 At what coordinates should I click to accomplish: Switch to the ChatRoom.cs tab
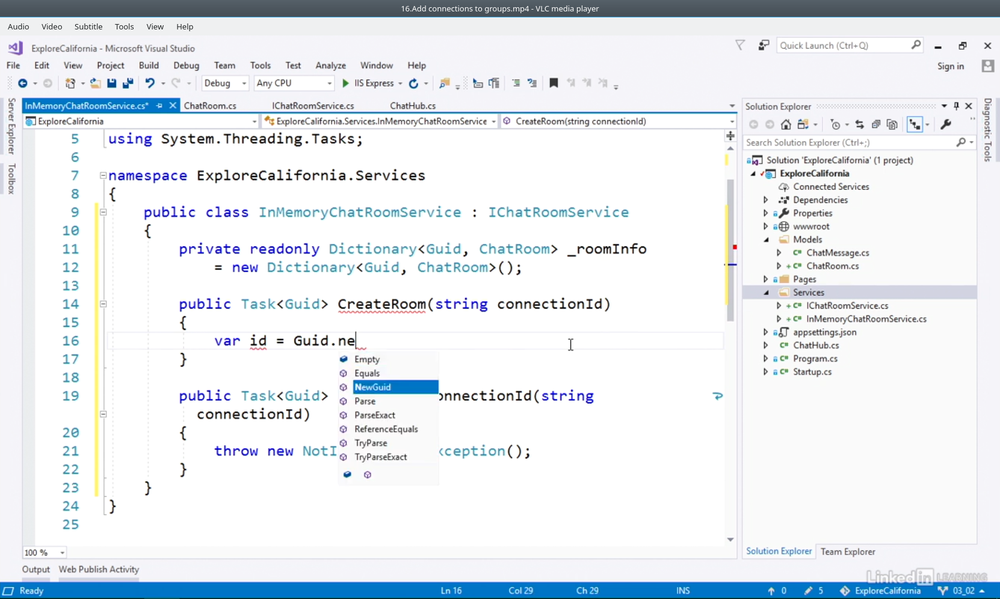[210, 106]
